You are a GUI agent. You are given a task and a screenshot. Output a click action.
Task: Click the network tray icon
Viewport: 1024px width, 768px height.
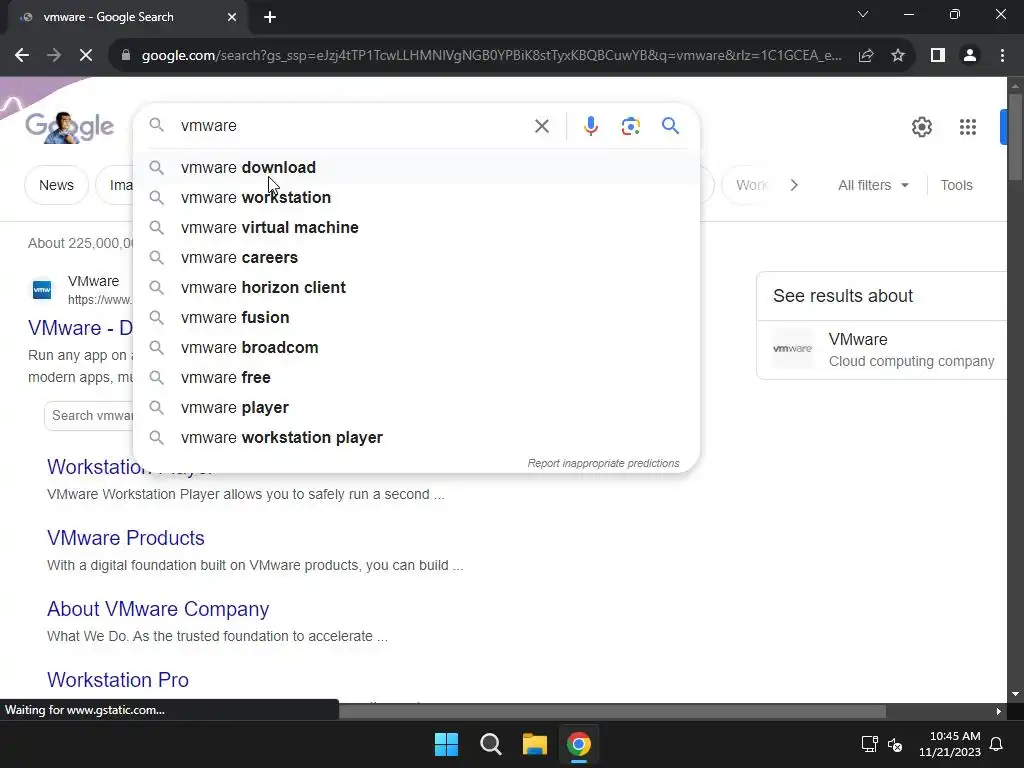point(869,744)
